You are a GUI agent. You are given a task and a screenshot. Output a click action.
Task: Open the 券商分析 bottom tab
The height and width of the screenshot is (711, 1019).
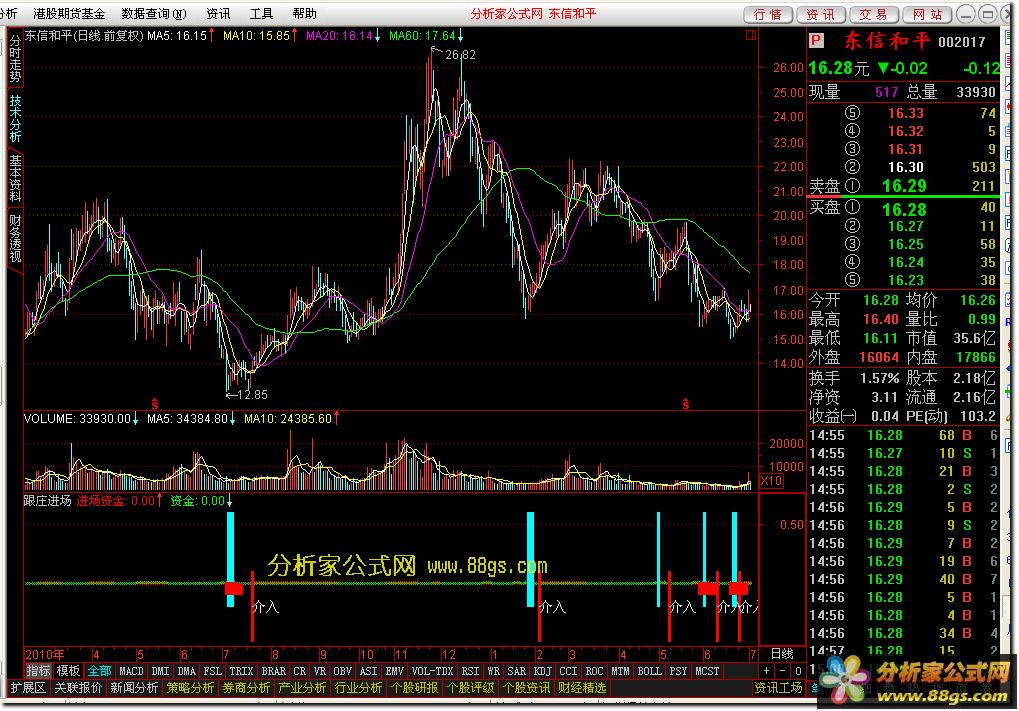click(246, 688)
